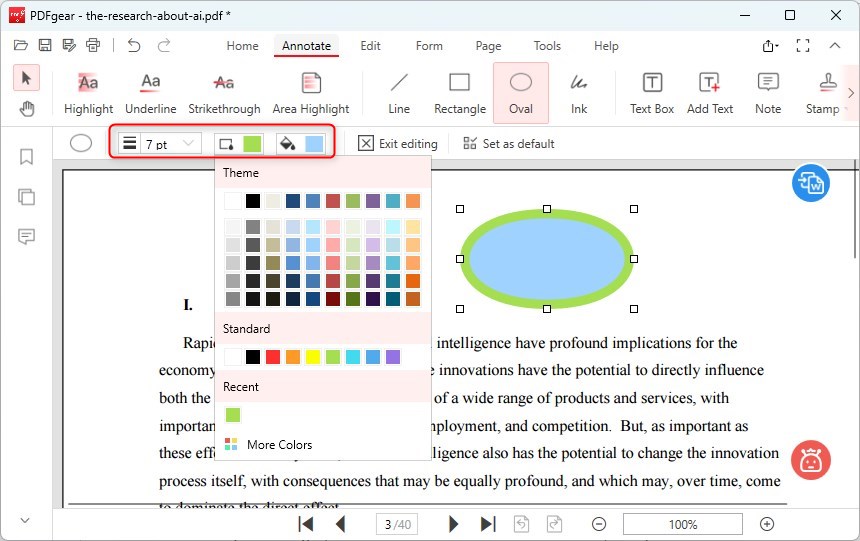This screenshot has width=860, height=541.
Task: Open the page thumbnails sidebar panel
Action: coord(26,196)
